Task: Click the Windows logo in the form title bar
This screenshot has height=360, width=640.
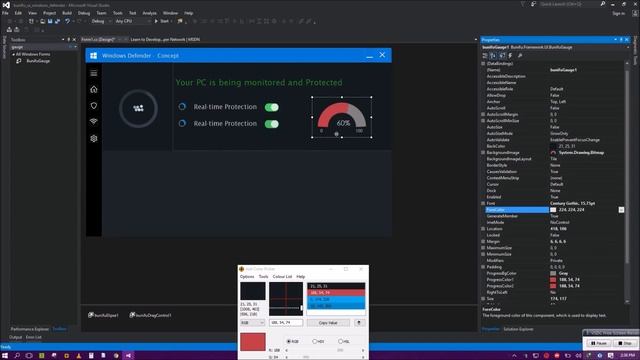Action: pyautogui.click(x=93, y=56)
